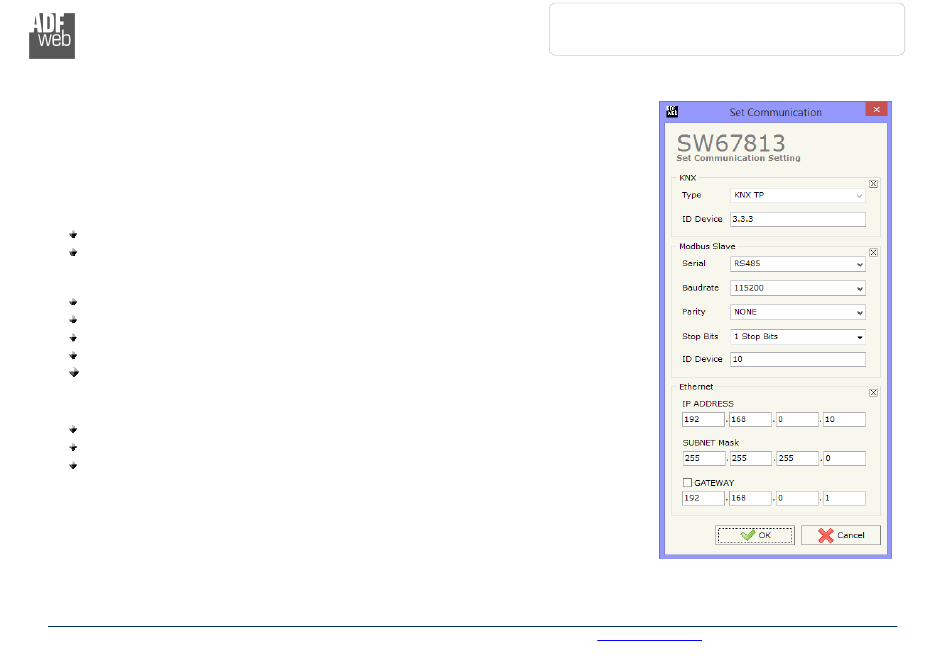
Task: Open the Baudrate 115200 dropdown
Action: pyautogui.click(x=797, y=288)
